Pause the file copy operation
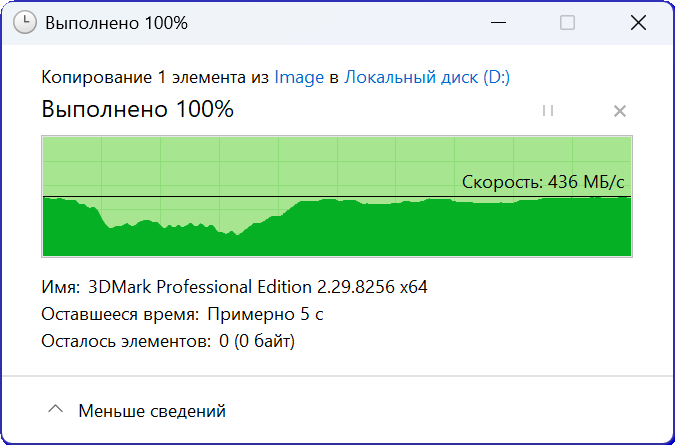 pos(548,110)
